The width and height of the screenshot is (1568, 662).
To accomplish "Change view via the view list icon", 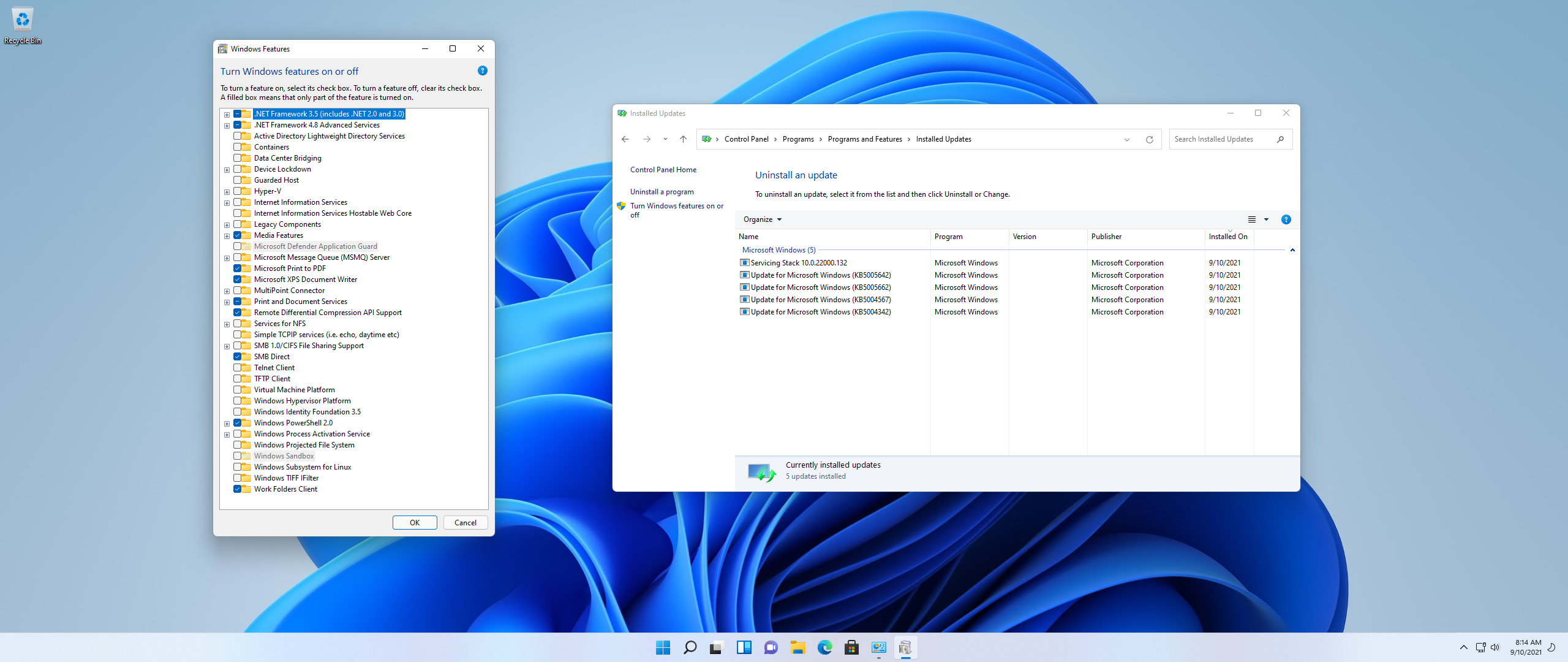I will 1252,219.
